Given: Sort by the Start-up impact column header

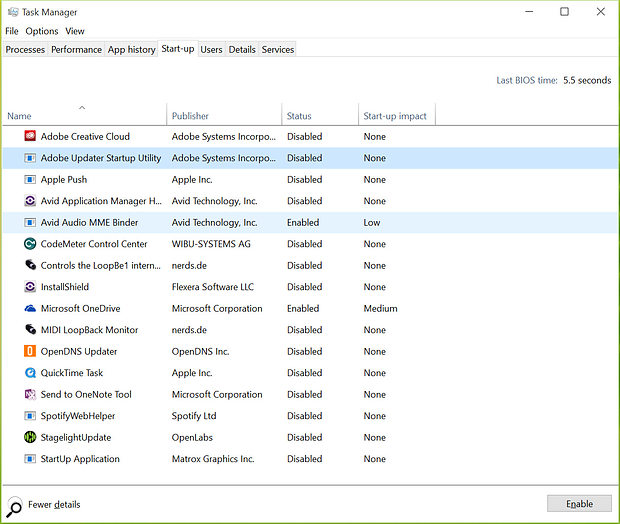Looking at the screenshot, I should coord(397,114).
